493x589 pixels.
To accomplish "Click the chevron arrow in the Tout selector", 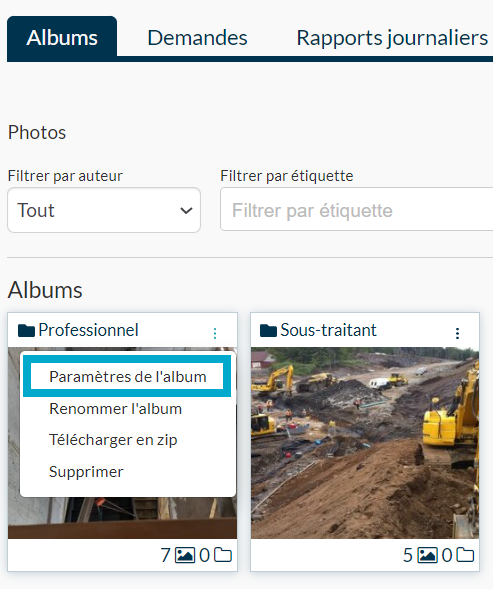I will tap(186, 210).
